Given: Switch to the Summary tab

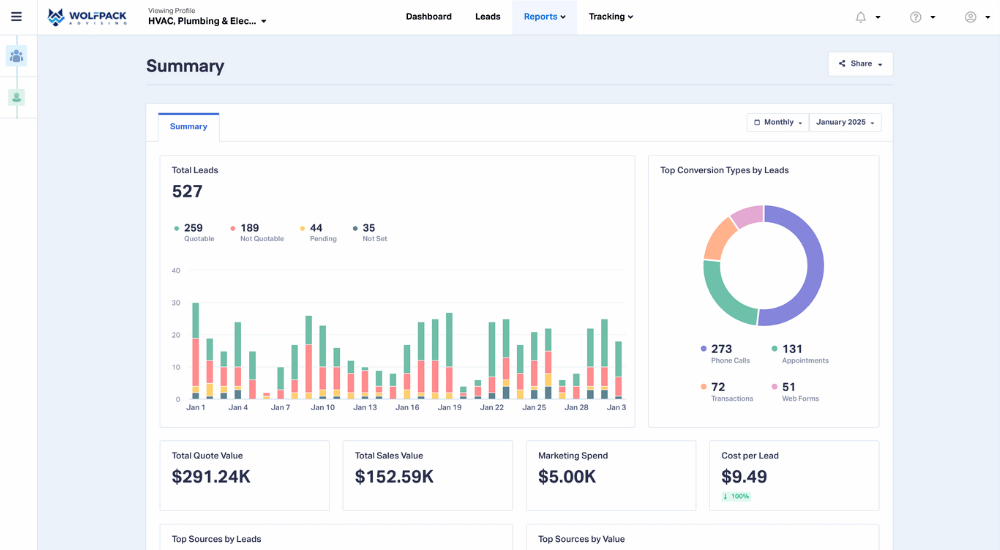Looking at the screenshot, I should pos(188,127).
